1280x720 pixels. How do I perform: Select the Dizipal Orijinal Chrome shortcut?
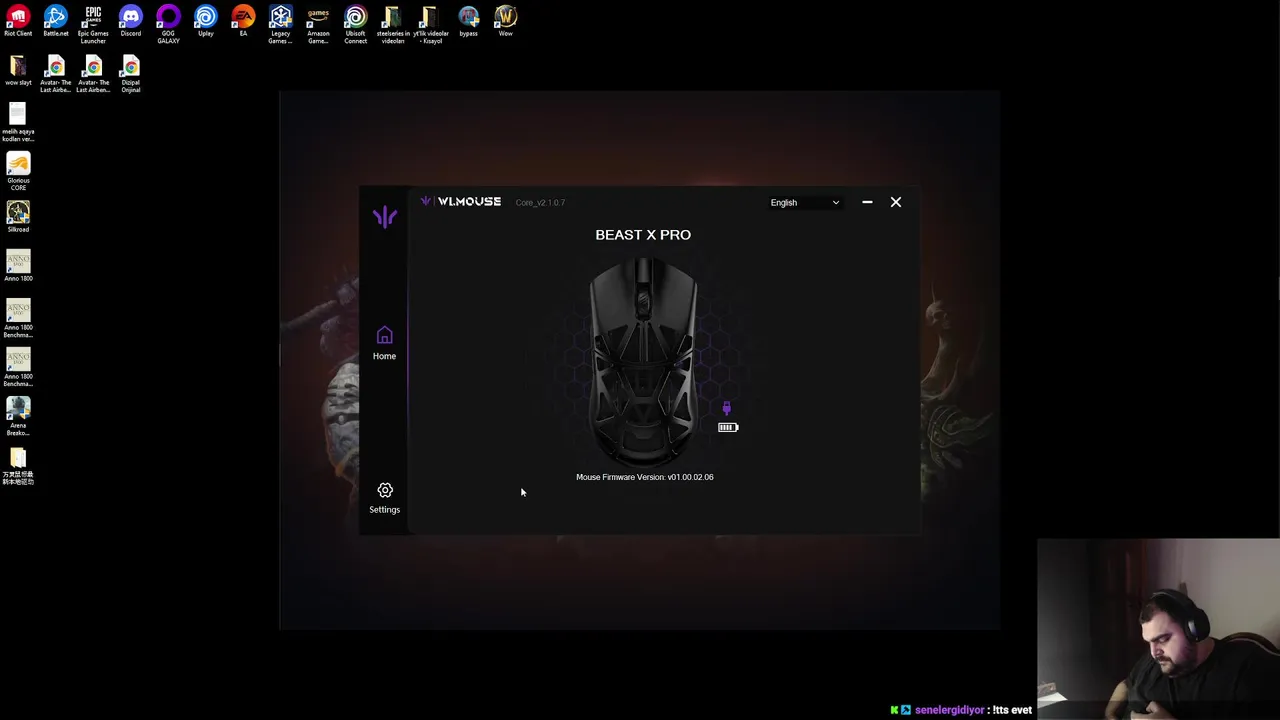click(x=131, y=74)
